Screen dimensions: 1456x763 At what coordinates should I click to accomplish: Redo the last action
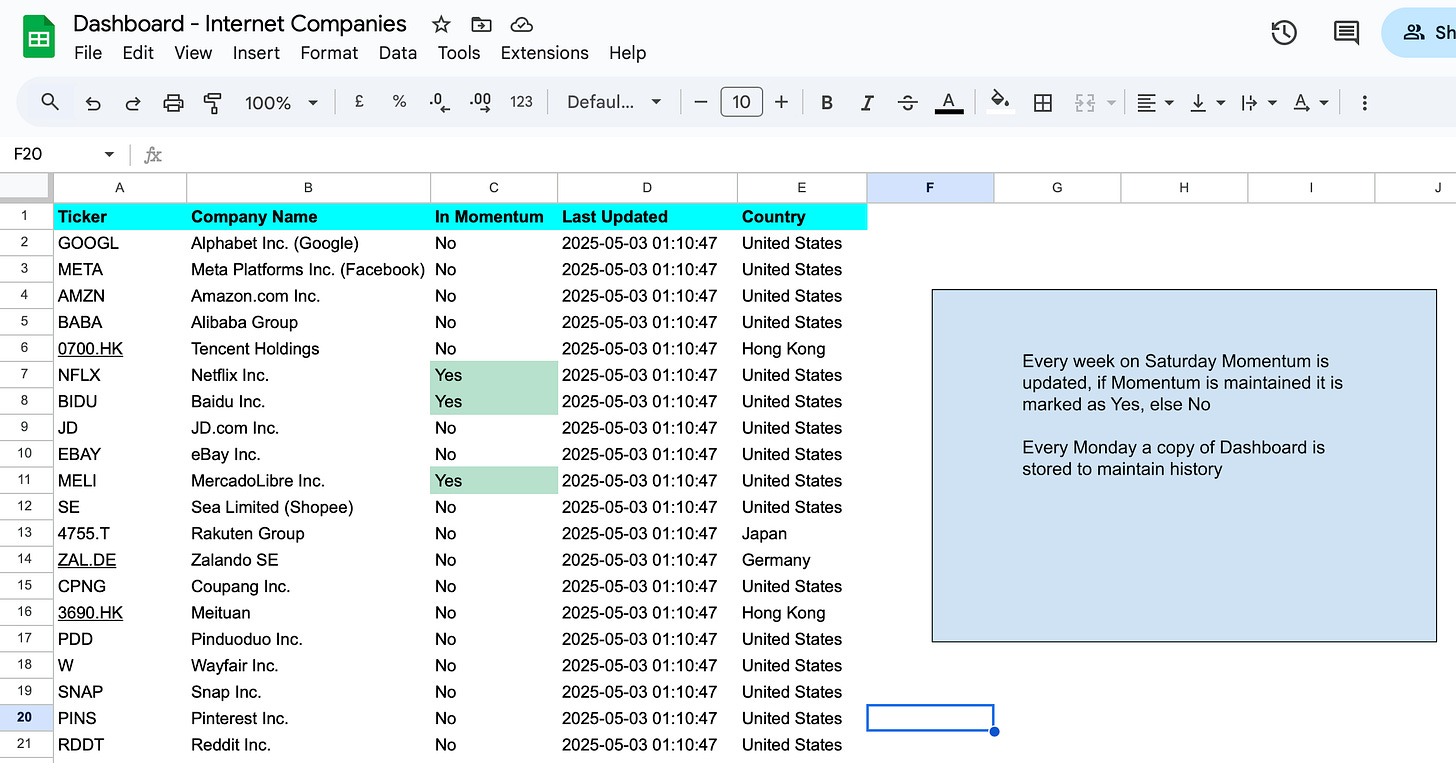(132, 102)
